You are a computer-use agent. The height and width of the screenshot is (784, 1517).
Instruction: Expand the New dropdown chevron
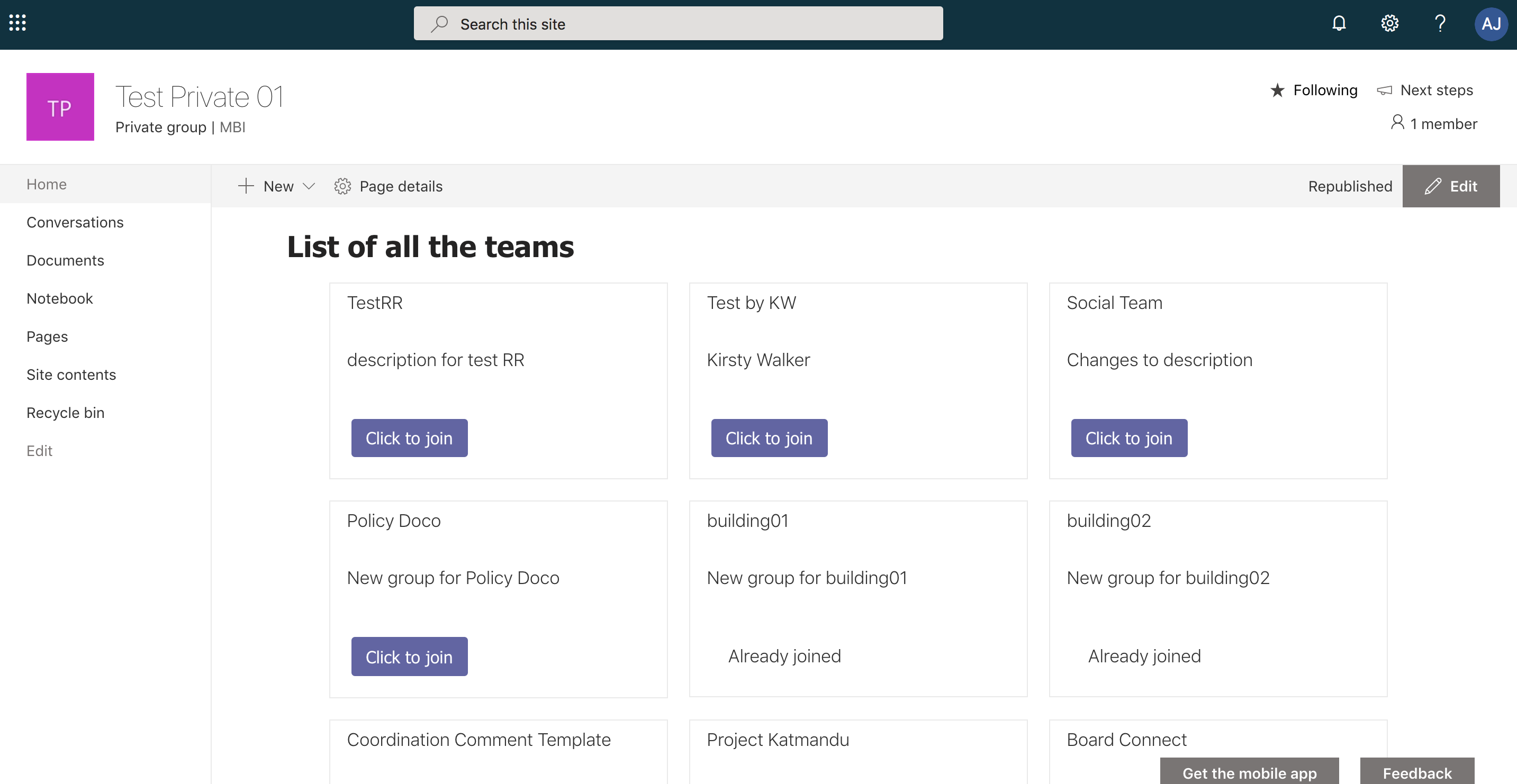point(309,187)
